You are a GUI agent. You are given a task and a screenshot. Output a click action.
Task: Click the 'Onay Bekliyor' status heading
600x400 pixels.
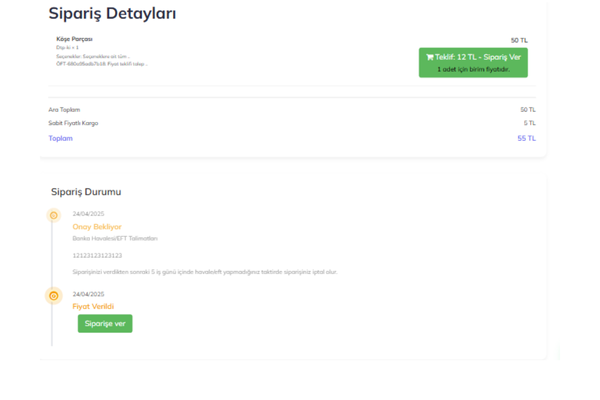[97, 227]
